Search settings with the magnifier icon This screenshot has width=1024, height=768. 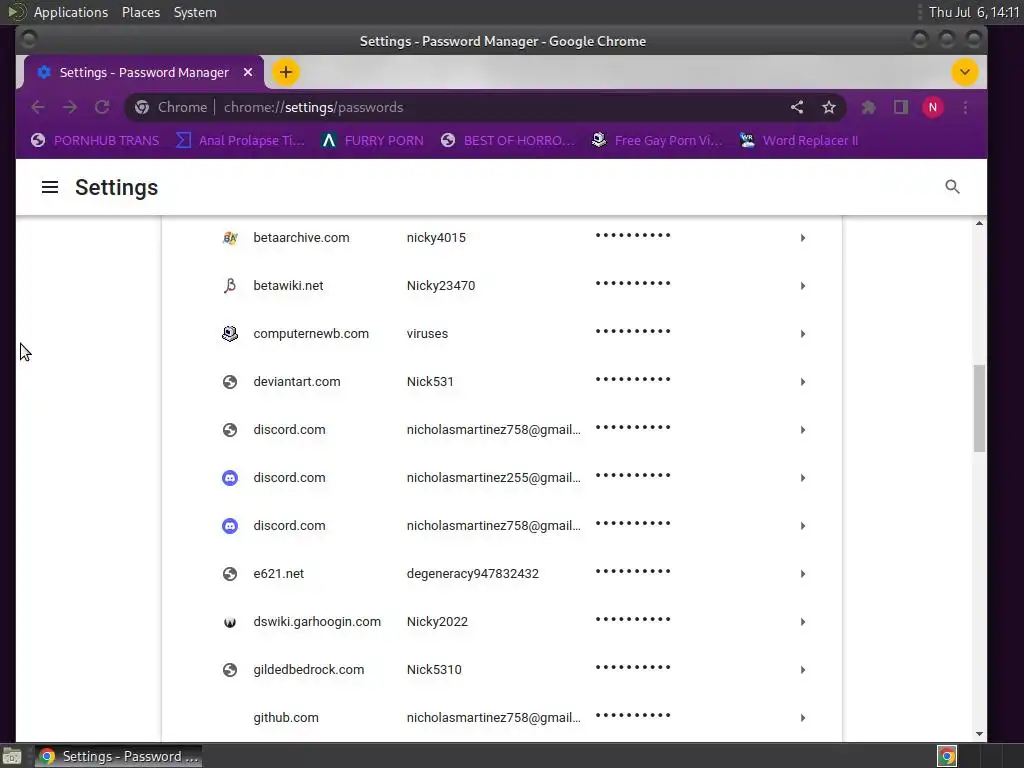[952, 187]
